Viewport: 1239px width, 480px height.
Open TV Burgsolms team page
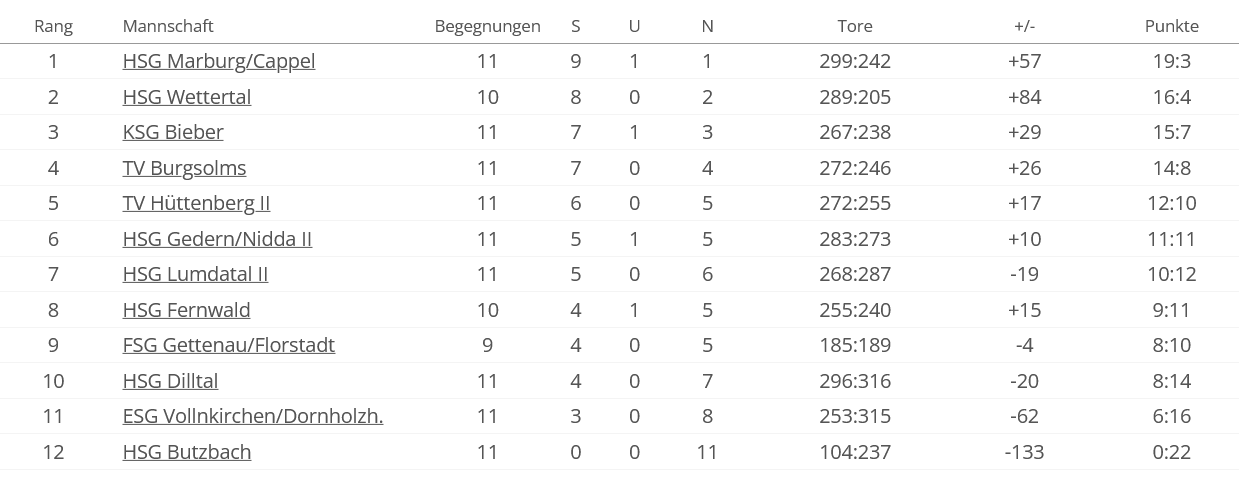(x=184, y=168)
